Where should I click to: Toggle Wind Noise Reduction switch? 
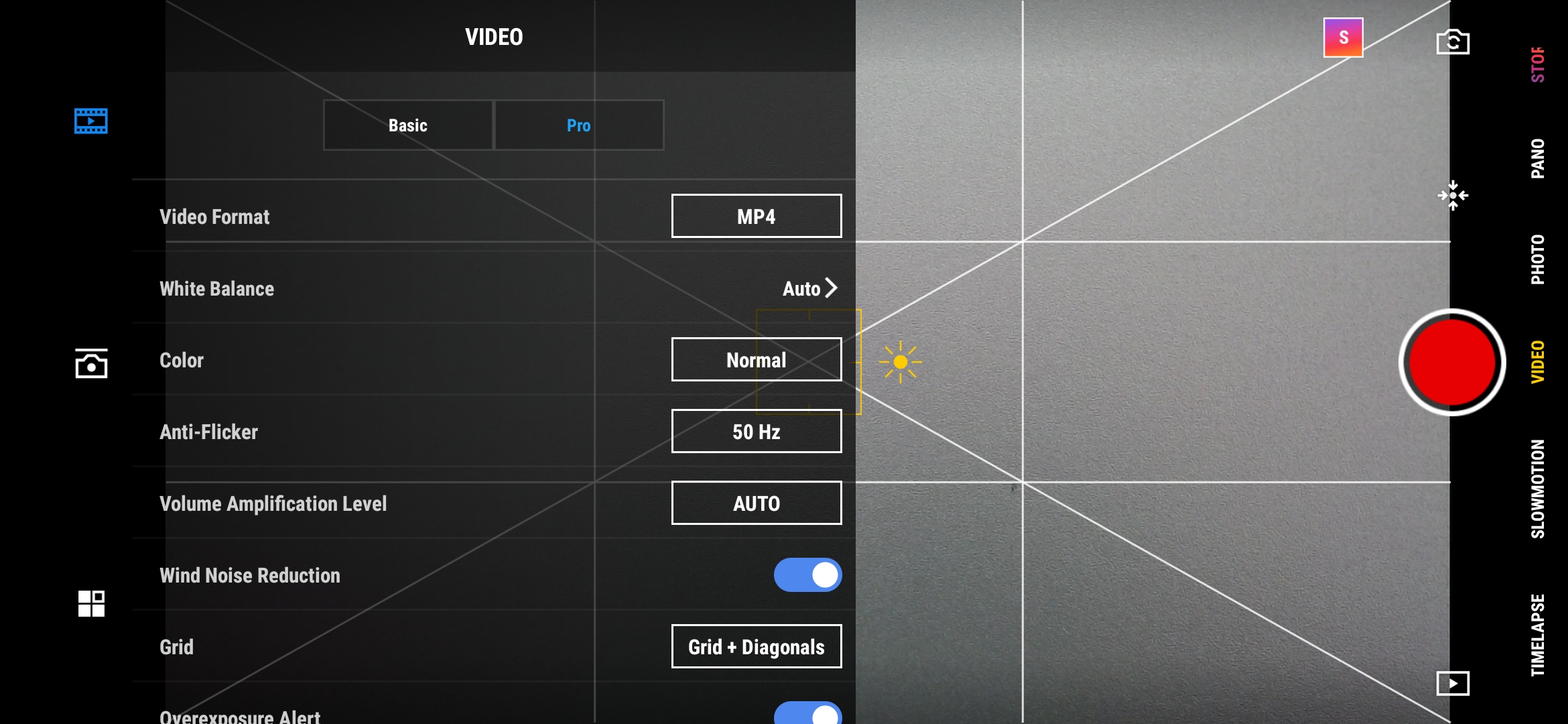[809, 575]
